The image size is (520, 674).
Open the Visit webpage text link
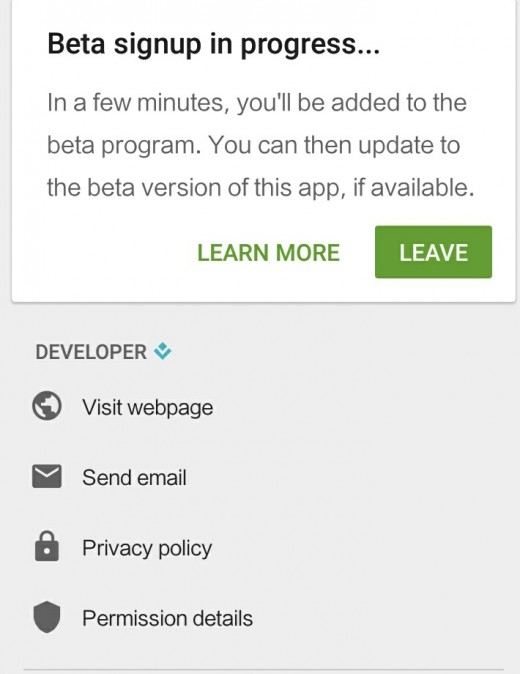147,407
